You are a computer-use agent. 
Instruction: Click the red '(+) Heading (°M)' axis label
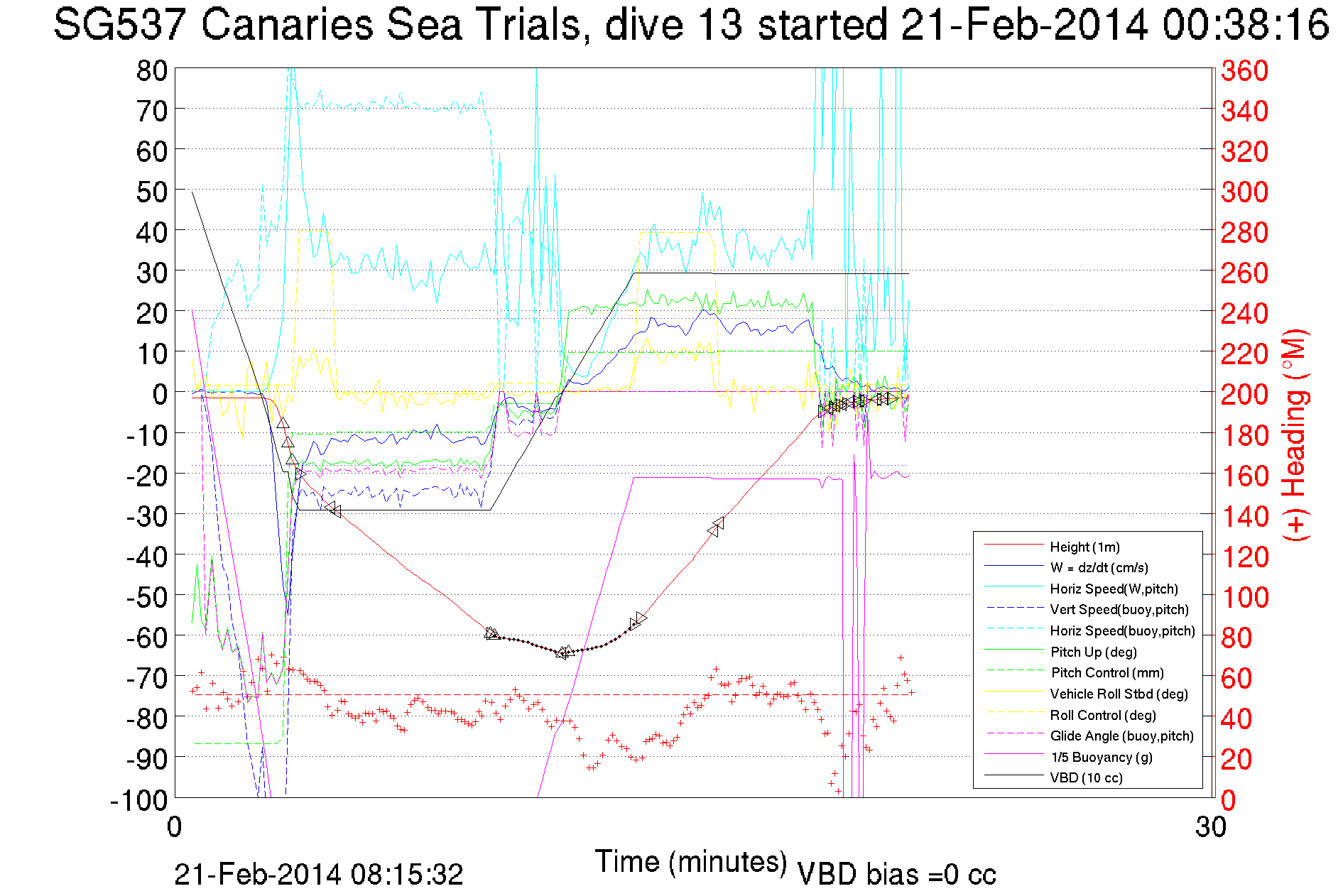coord(1295,435)
